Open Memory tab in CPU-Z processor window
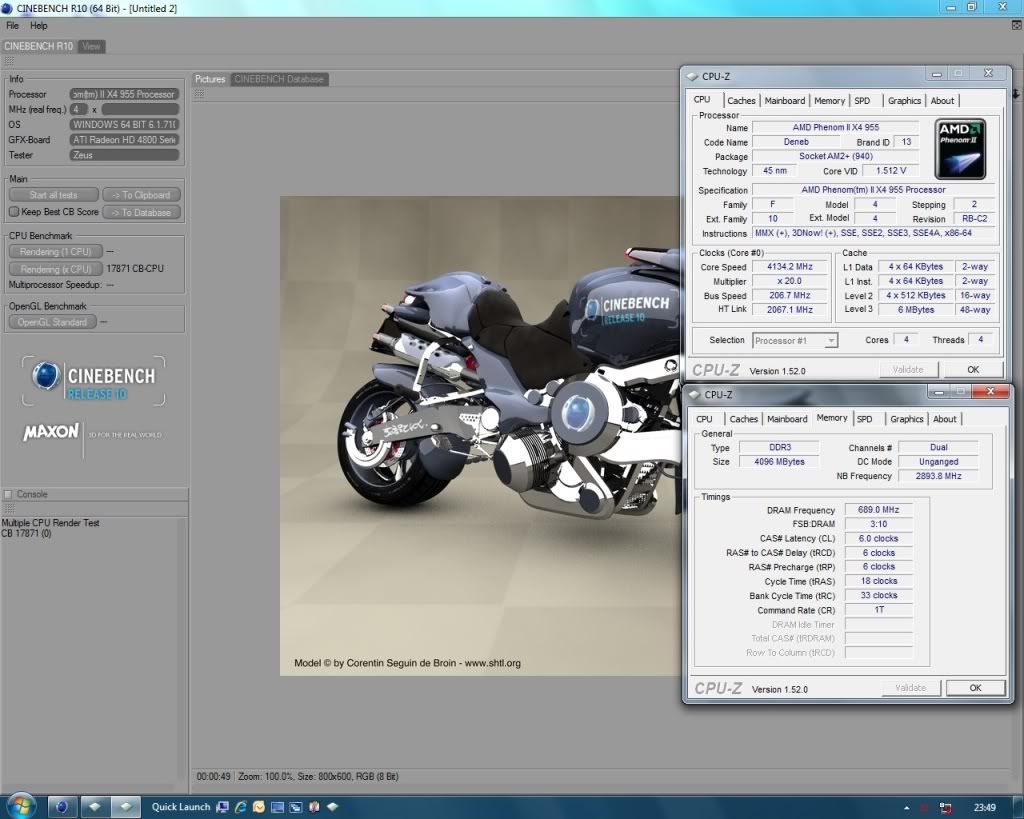The width and height of the screenshot is (1024, 819). 829,101
